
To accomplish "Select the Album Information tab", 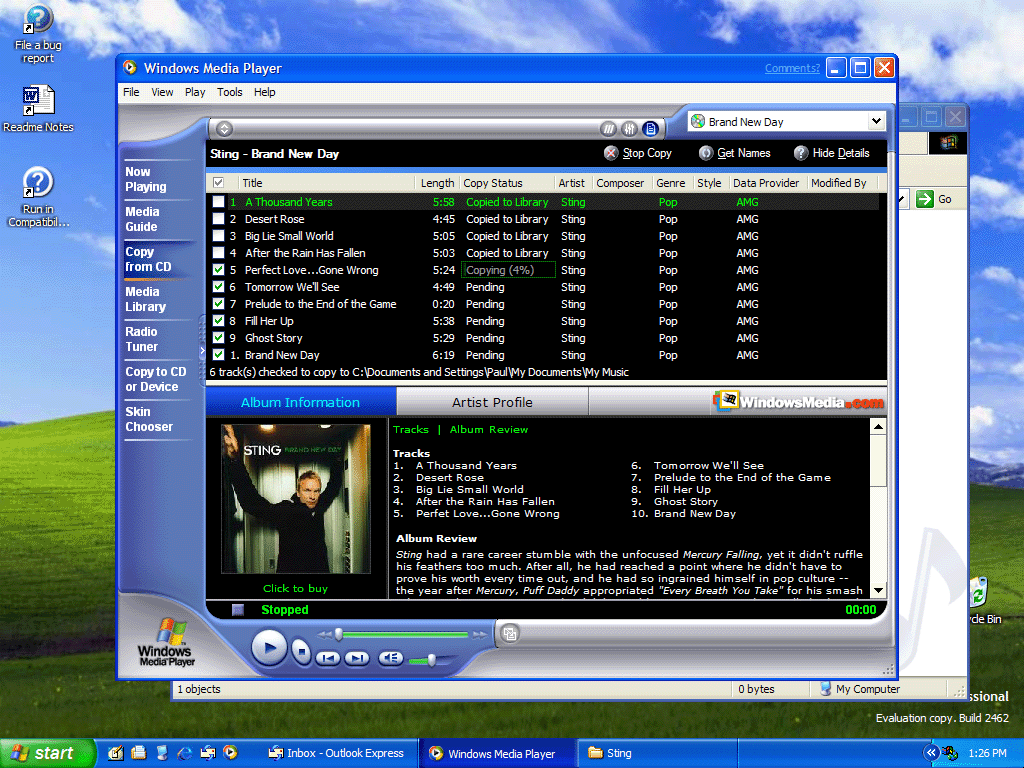I will point(300,402).
